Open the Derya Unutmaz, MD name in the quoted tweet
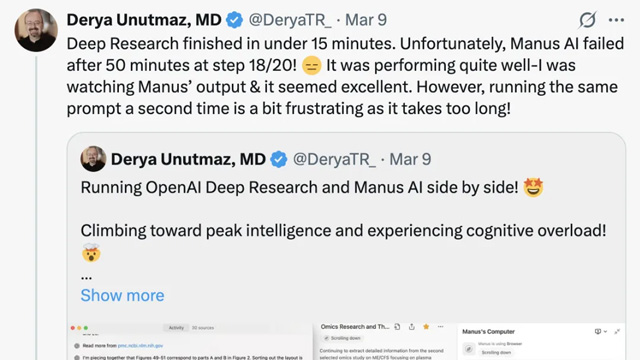Screen dimensions: 640x360 point(188,159)
